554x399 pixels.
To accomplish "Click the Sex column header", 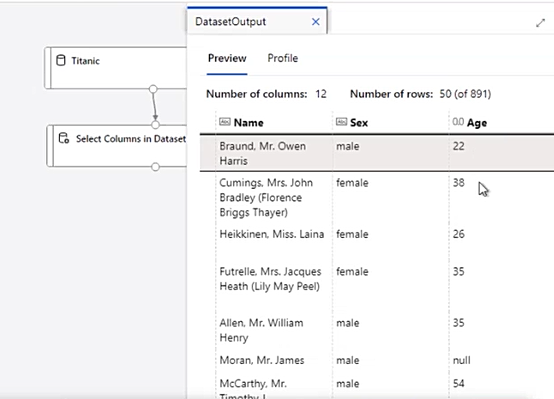I will coord(359,123).
